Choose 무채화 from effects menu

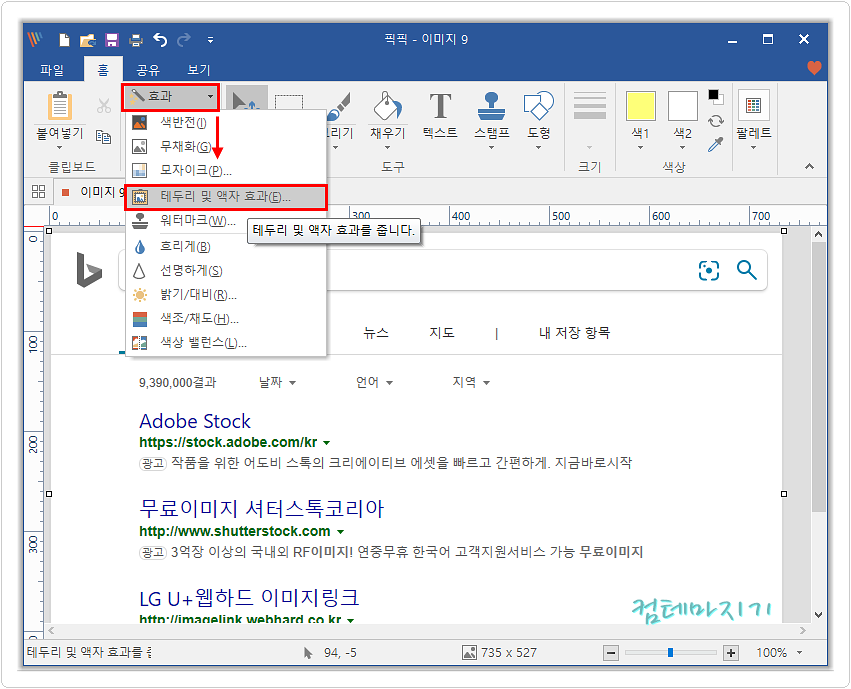point(225,146)
